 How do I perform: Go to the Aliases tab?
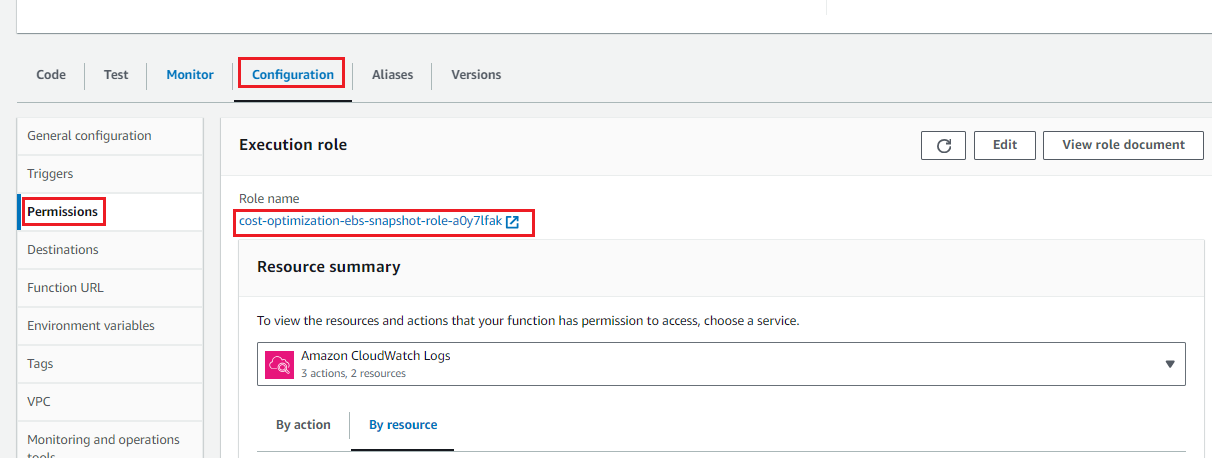click(392, 75)
